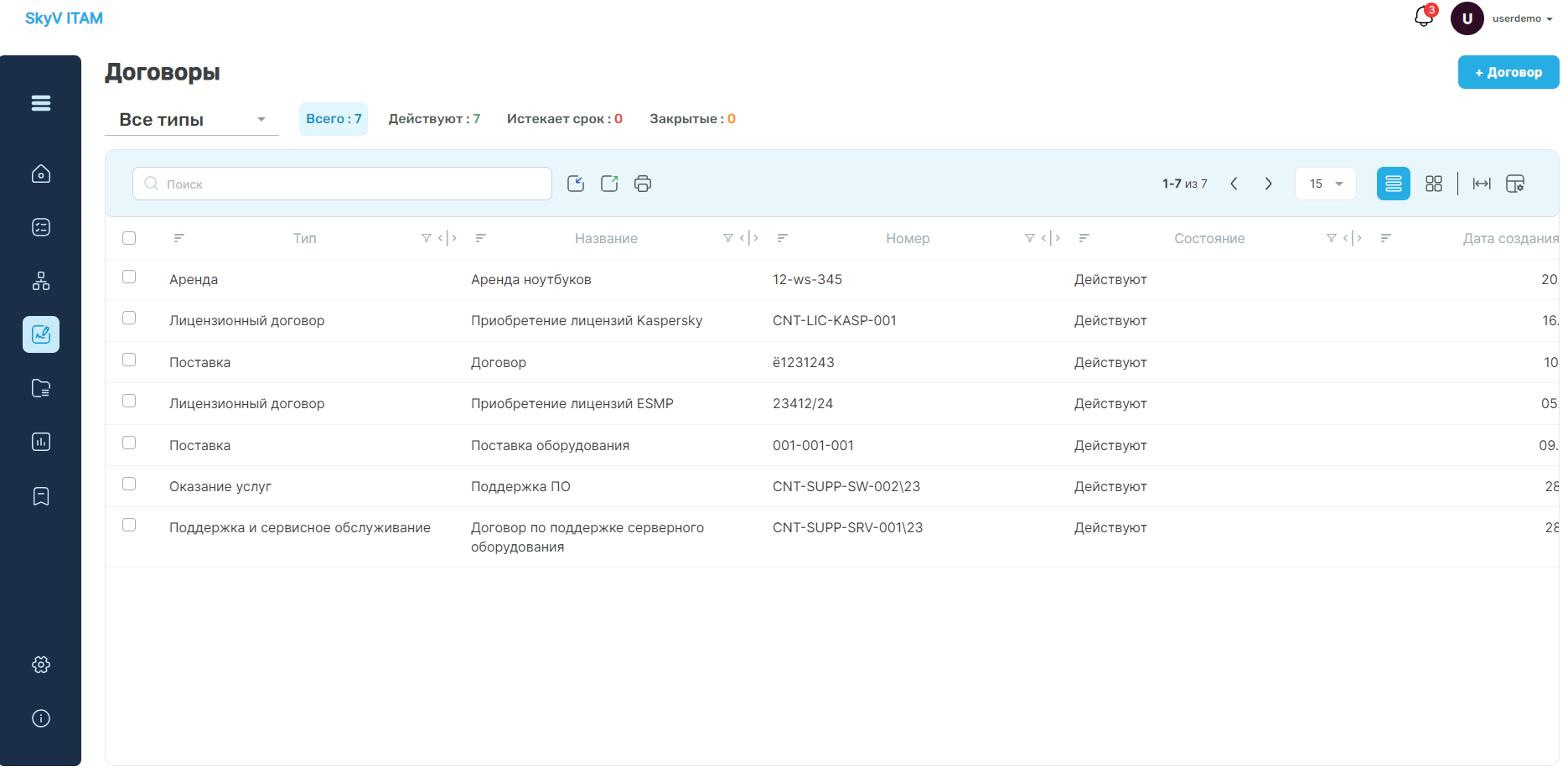
Task: Click the import icon next to search
Action: 576,184
